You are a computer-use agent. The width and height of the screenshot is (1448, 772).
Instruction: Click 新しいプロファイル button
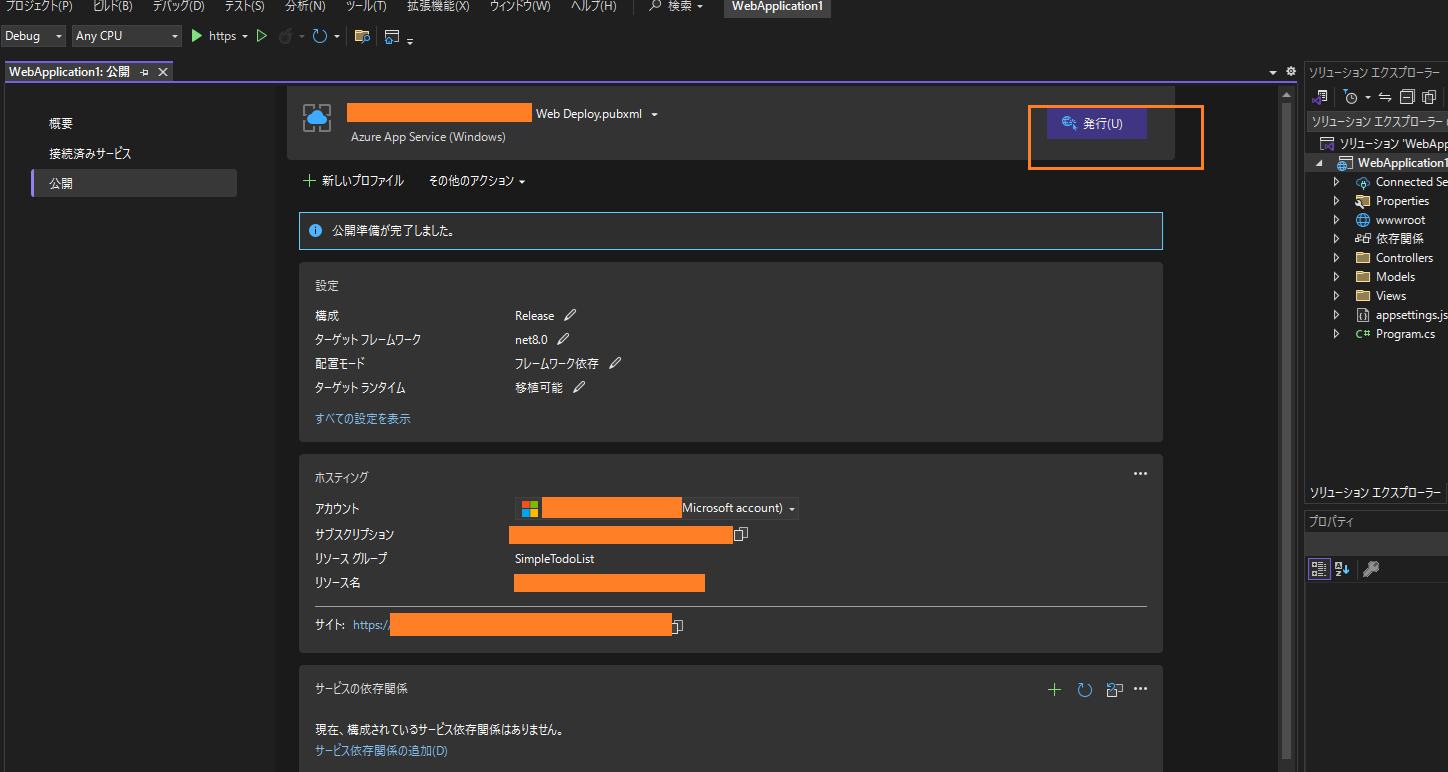click(x=353, y=181)
